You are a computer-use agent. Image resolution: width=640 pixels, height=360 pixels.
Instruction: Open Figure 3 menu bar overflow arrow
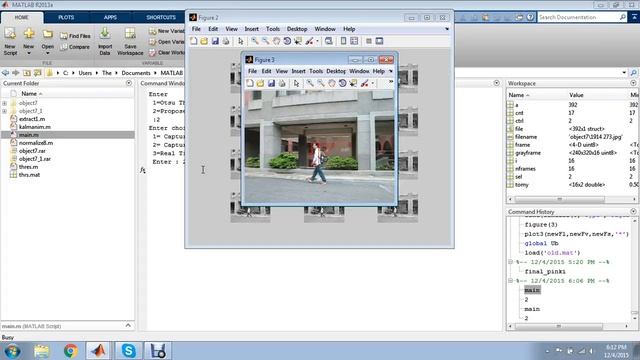point(391,71)
